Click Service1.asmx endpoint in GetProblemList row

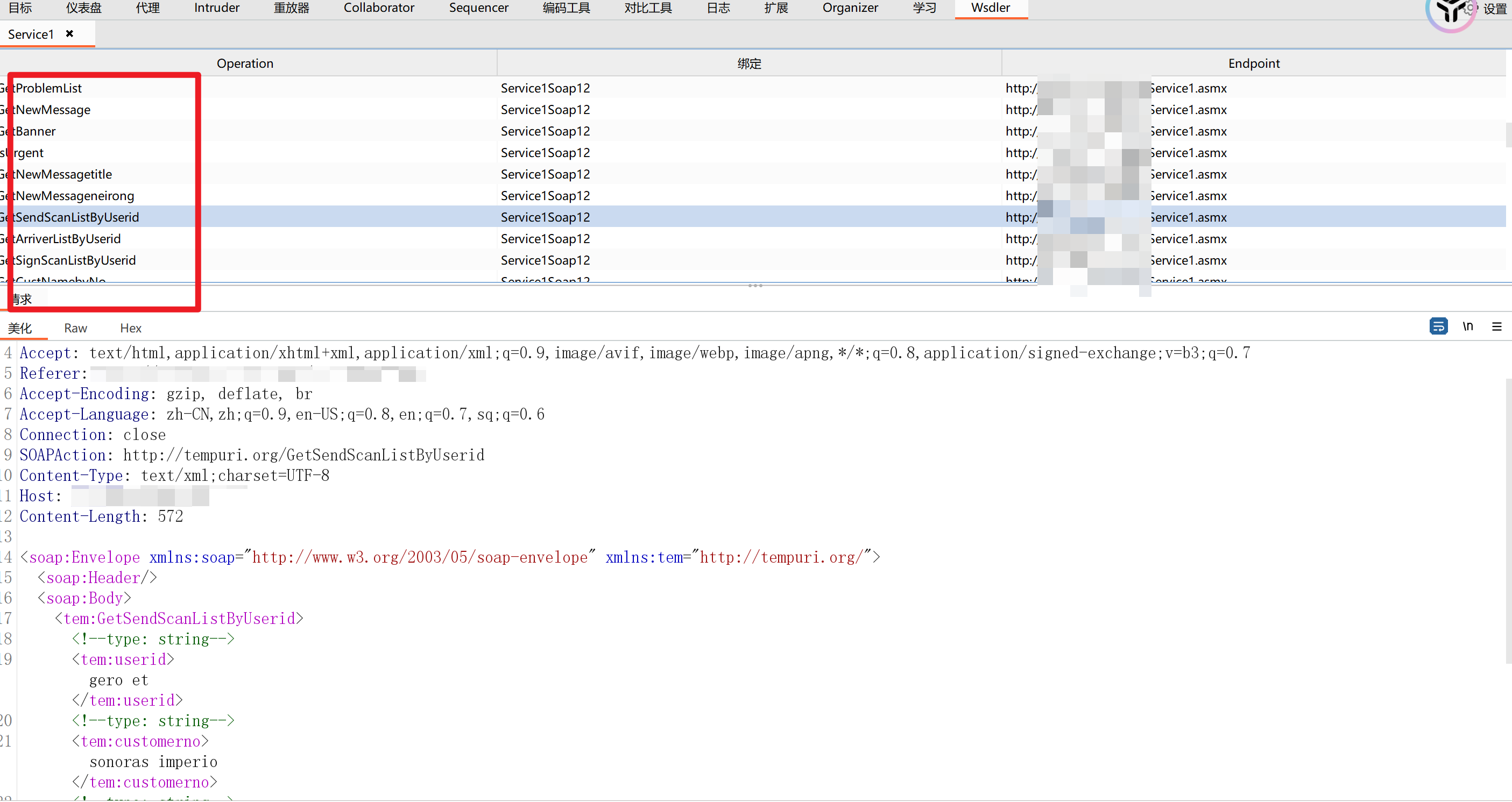(1188, 88)
